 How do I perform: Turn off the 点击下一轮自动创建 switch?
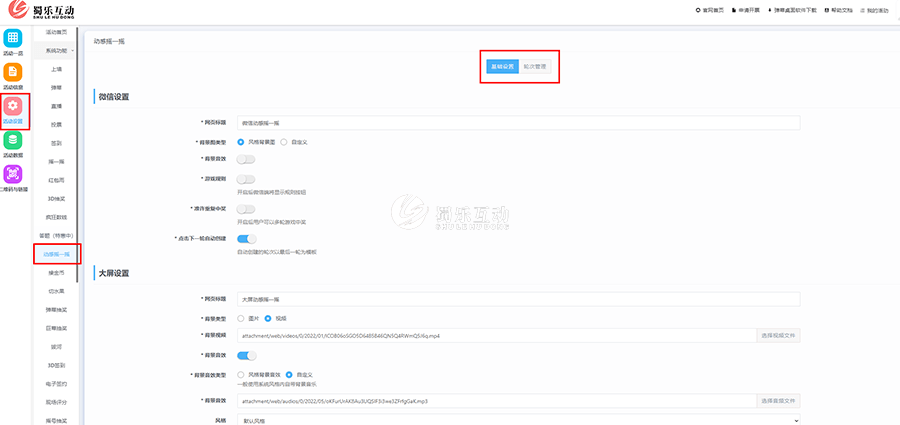pos(247,239)
